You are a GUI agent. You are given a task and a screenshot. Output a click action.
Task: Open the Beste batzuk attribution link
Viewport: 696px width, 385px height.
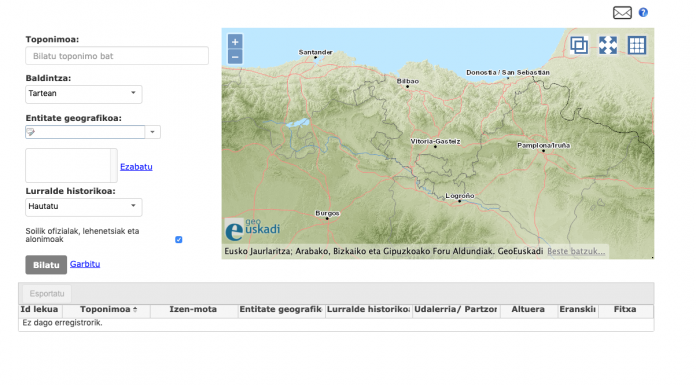click(x=576, y=251)
